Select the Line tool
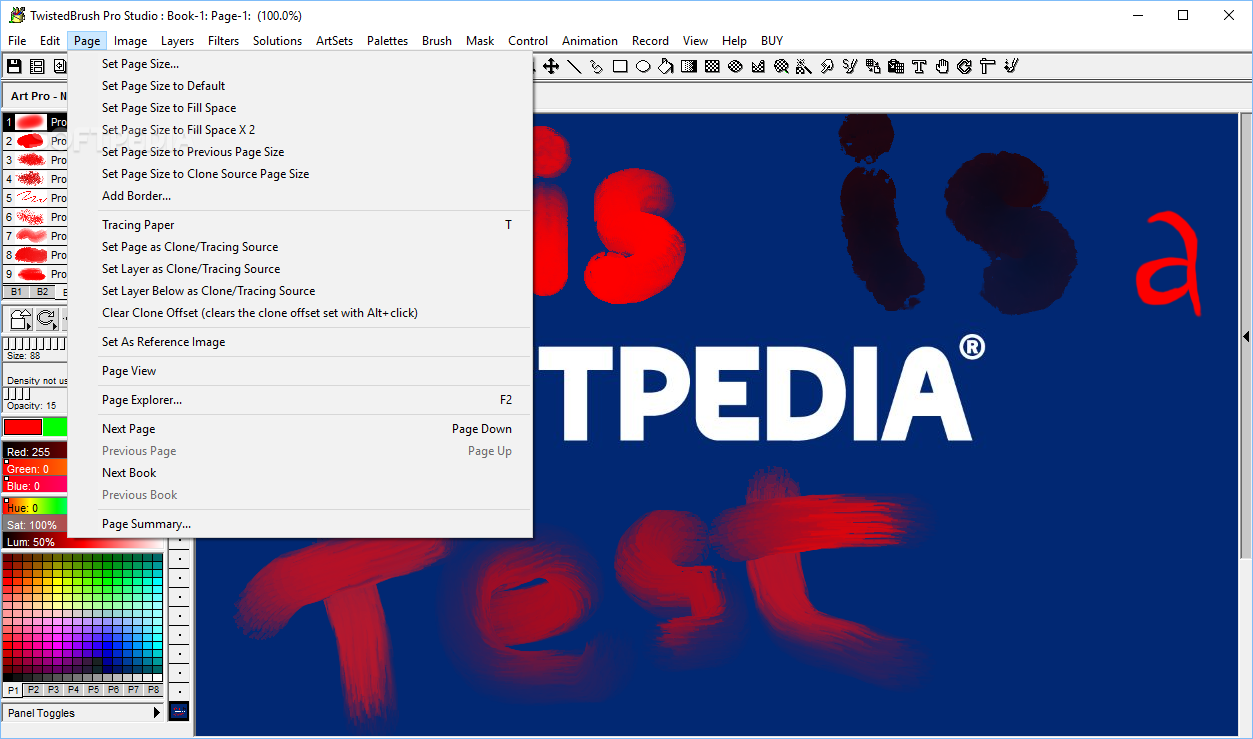 click(x=574, y=66)
